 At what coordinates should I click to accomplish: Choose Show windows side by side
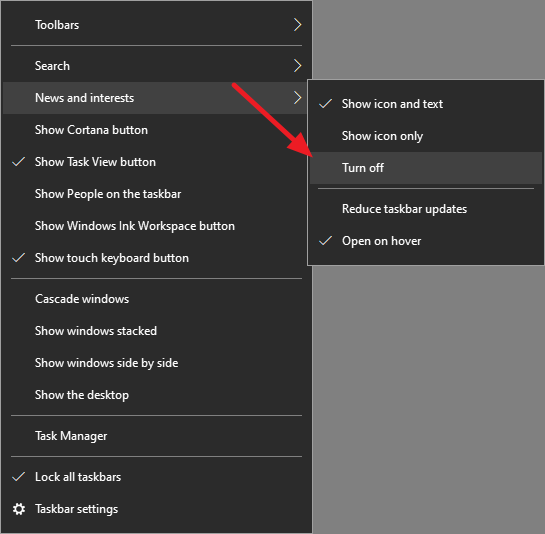155,363
